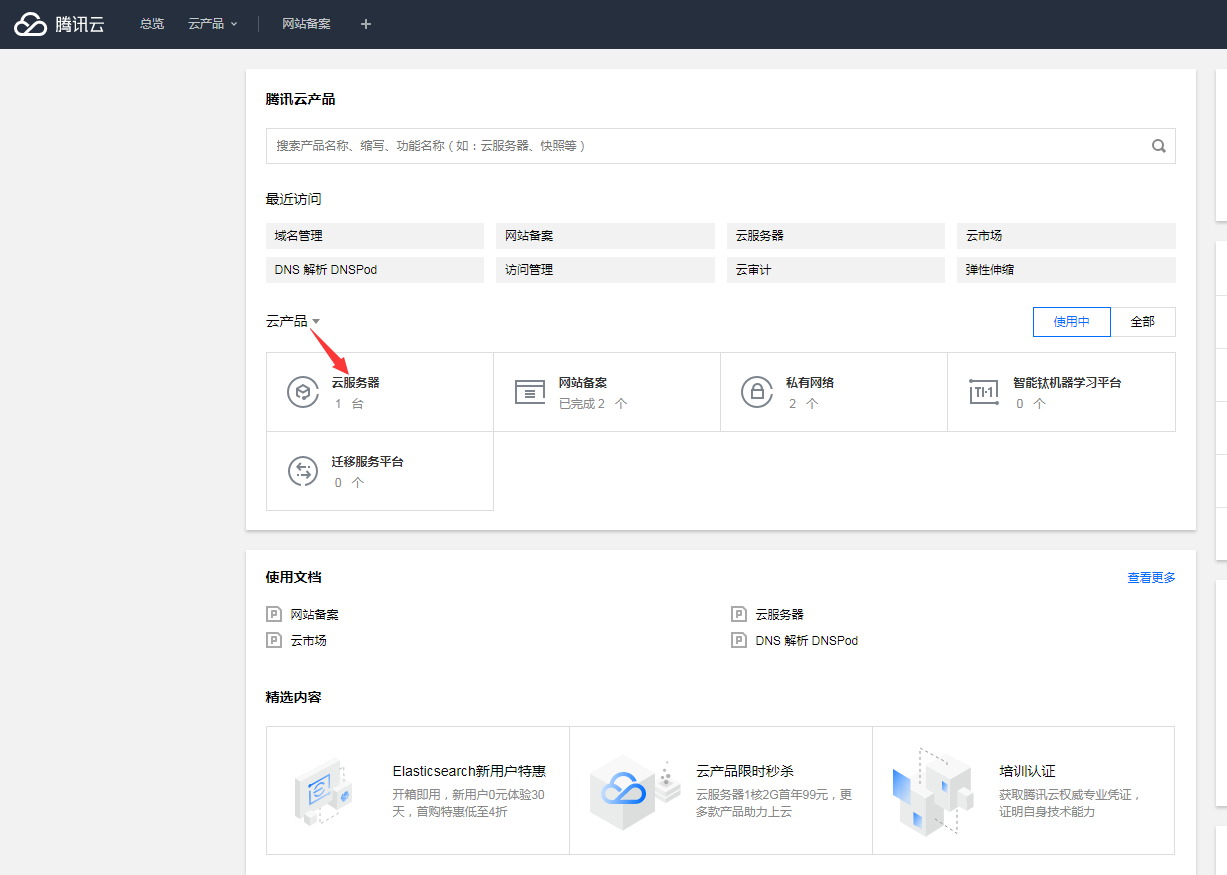Viewport: 1227px width, 875px height.
Task: Open recent visit 访问管理
Action: click(605, 270)
